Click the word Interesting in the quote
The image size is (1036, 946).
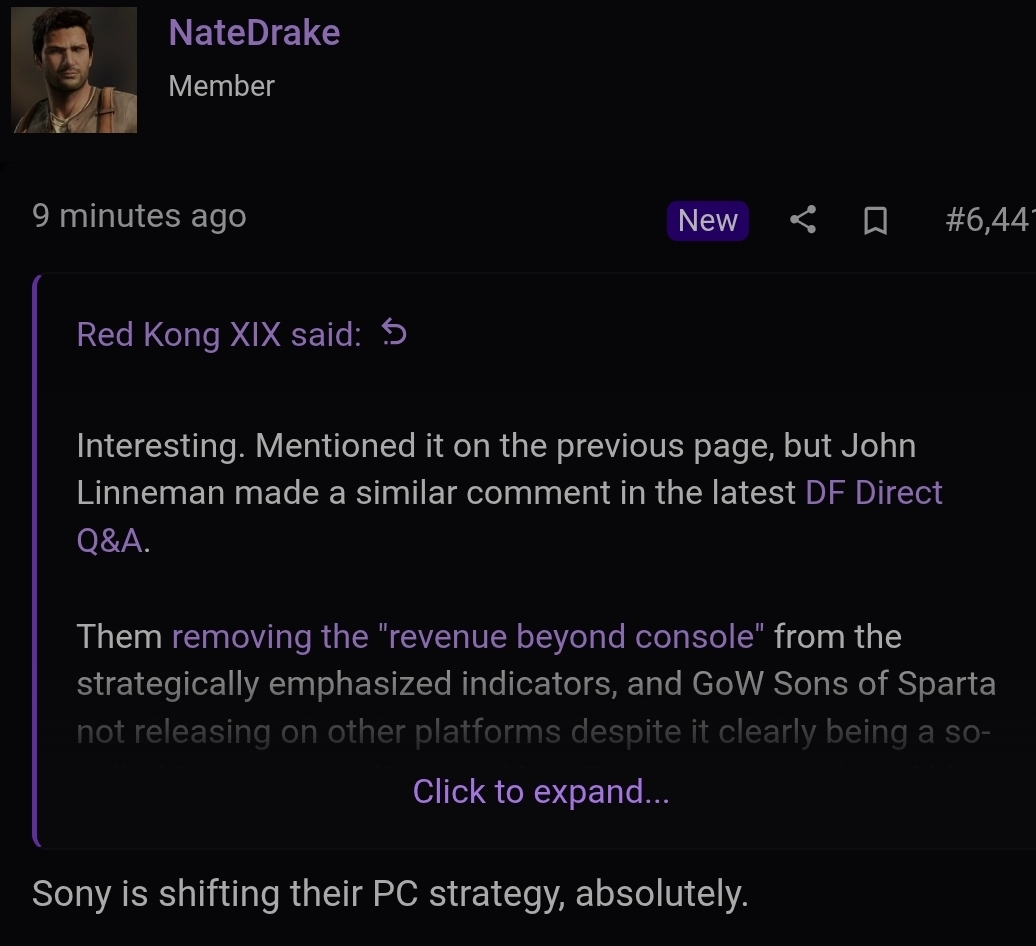coord(161,445)
